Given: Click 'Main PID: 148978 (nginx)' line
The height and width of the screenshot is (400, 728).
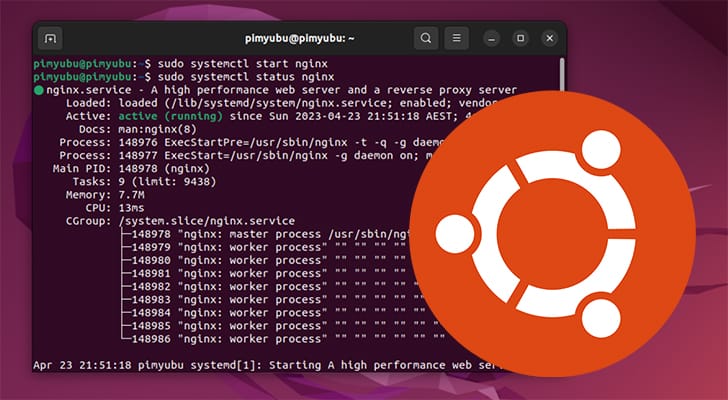Looking at the screenshot, I should 131,168.
